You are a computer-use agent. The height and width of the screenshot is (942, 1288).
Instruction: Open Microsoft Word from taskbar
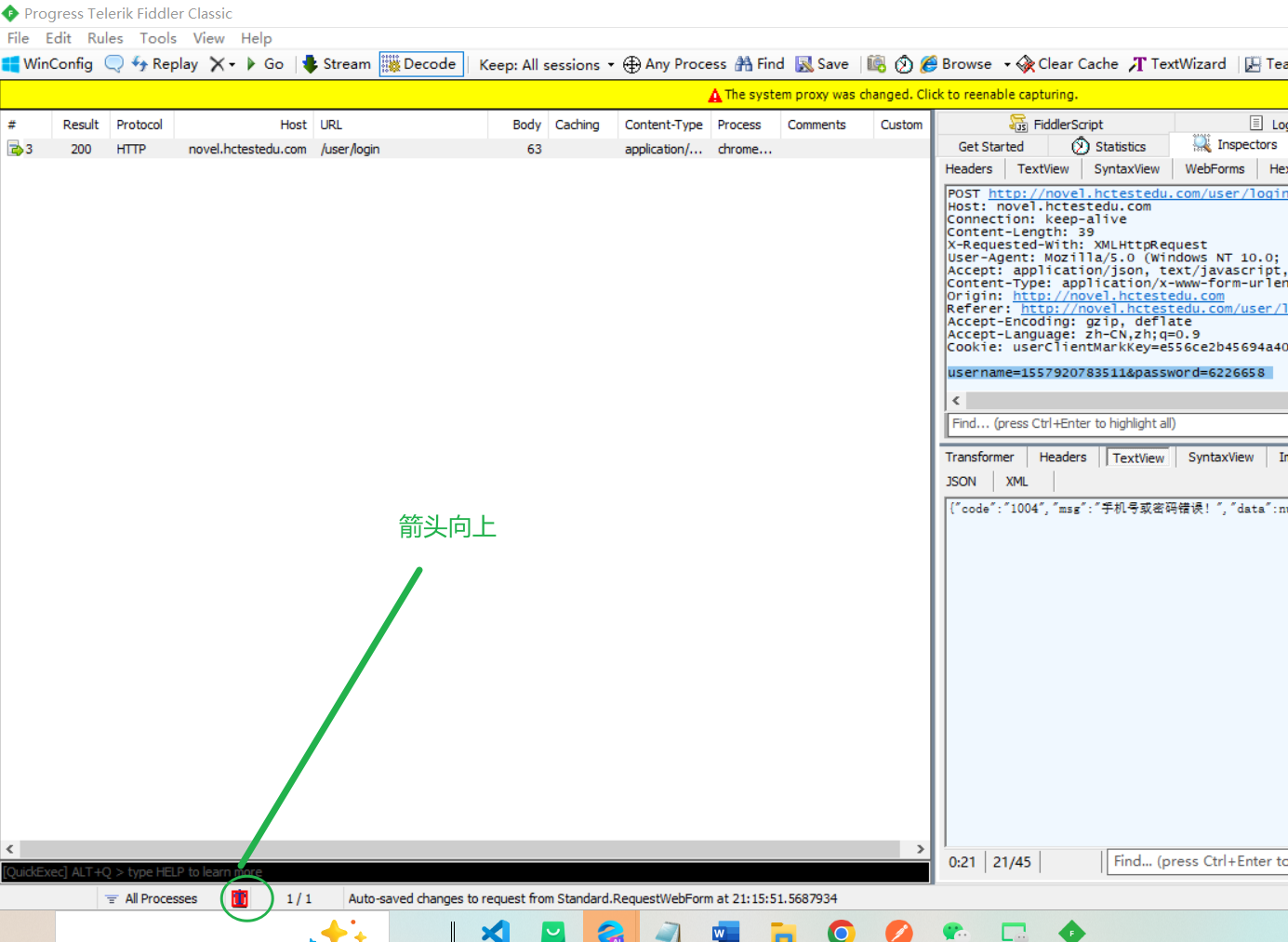click(725, 931)
